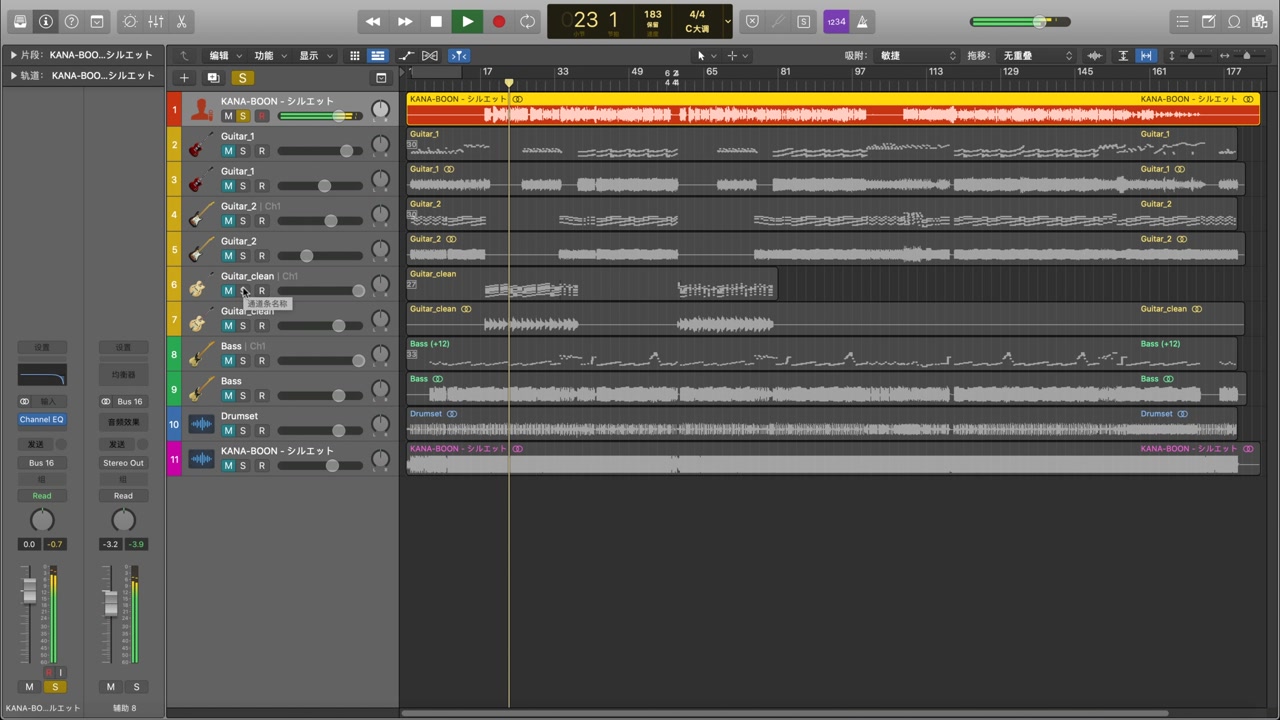The height and width of the screenshot is (720, 1280).
Task: Click the Stereo Out output slot
Action: (123, 463)
